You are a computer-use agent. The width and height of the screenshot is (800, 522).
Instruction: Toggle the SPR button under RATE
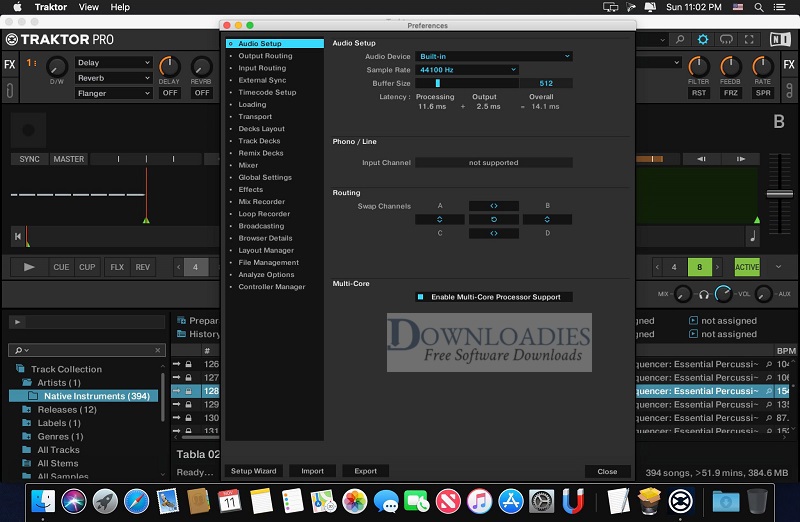tap(763, 93)
